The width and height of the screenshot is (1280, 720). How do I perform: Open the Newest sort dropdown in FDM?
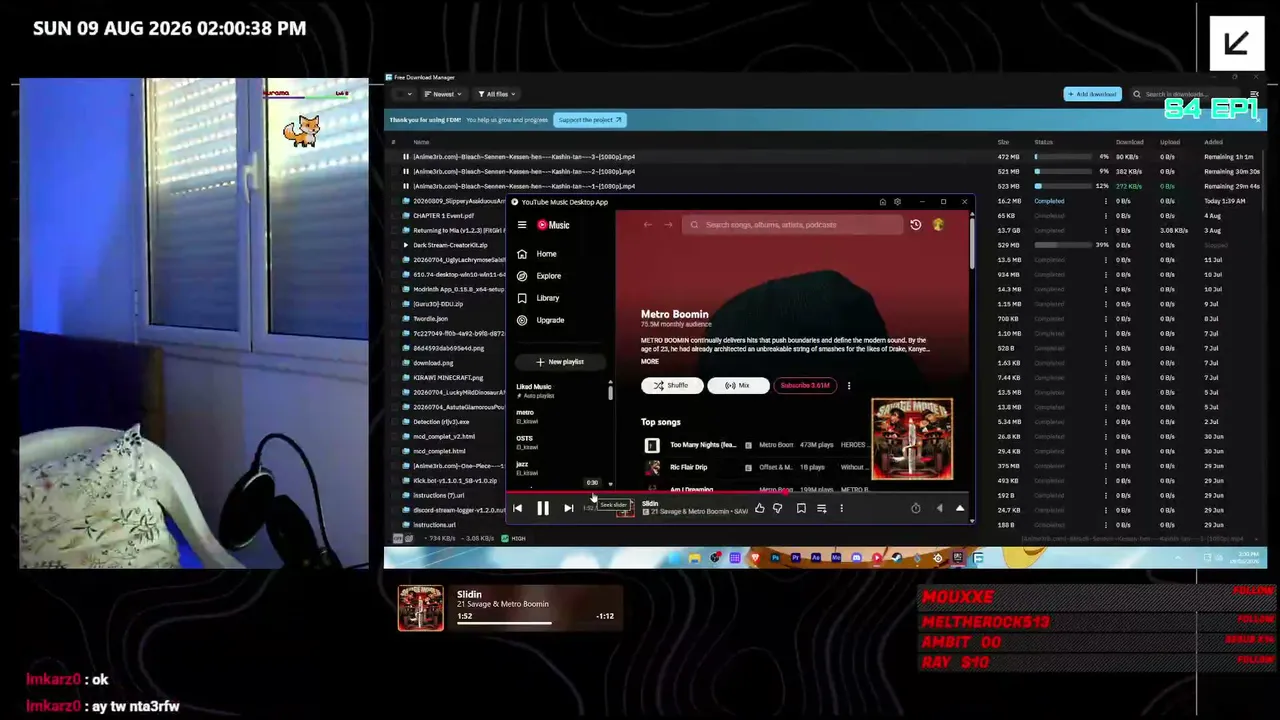[442, 94]
